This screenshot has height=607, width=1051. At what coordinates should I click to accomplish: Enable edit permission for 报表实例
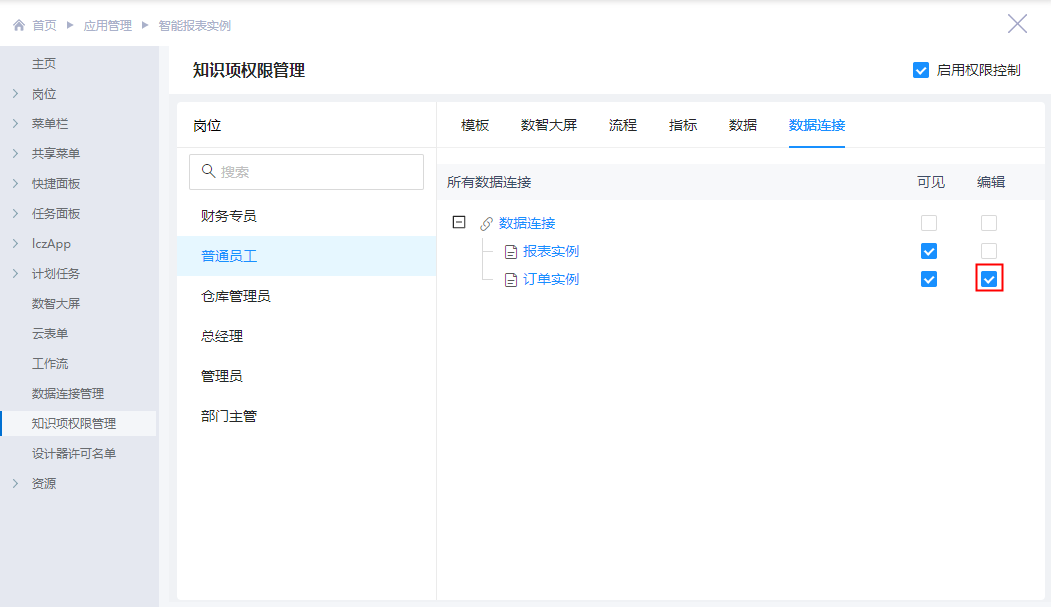(x=989, y=251)
